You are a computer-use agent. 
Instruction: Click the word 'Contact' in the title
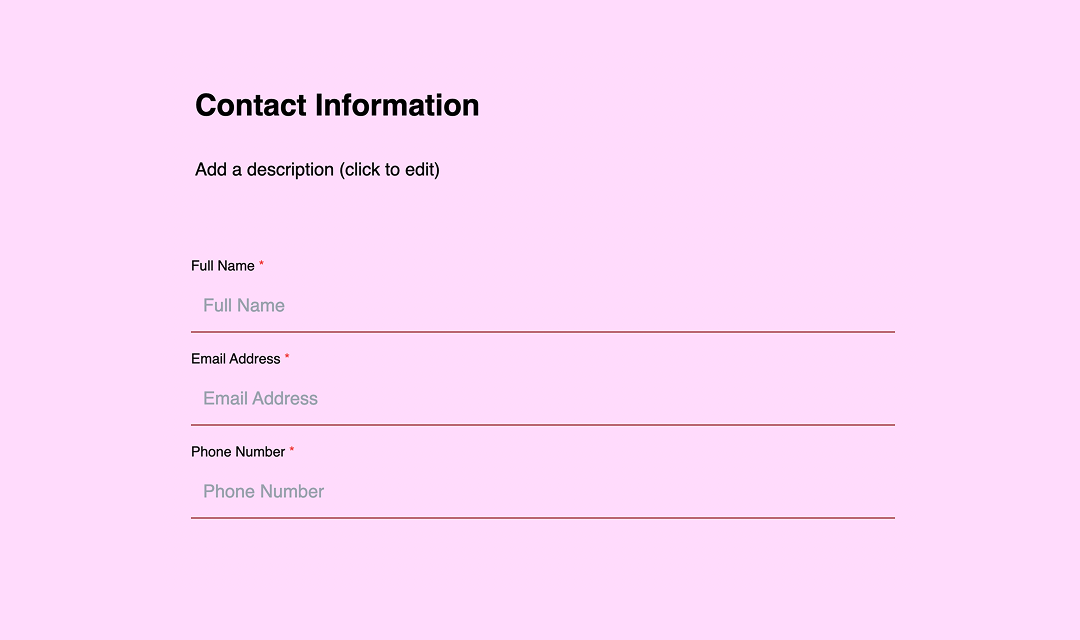click(251, 105)
